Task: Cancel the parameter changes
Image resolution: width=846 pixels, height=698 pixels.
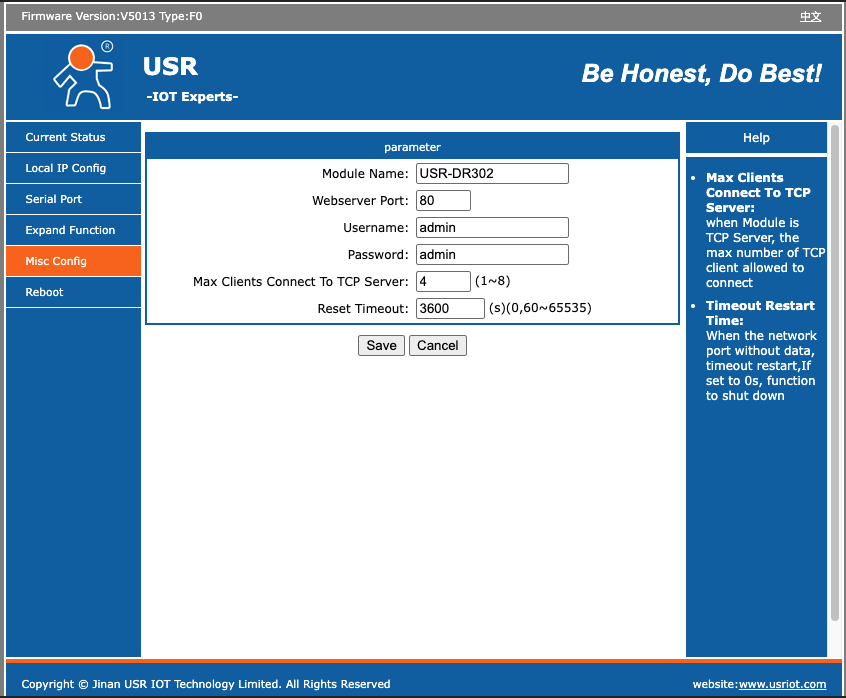Action: (x=438, y=345)
